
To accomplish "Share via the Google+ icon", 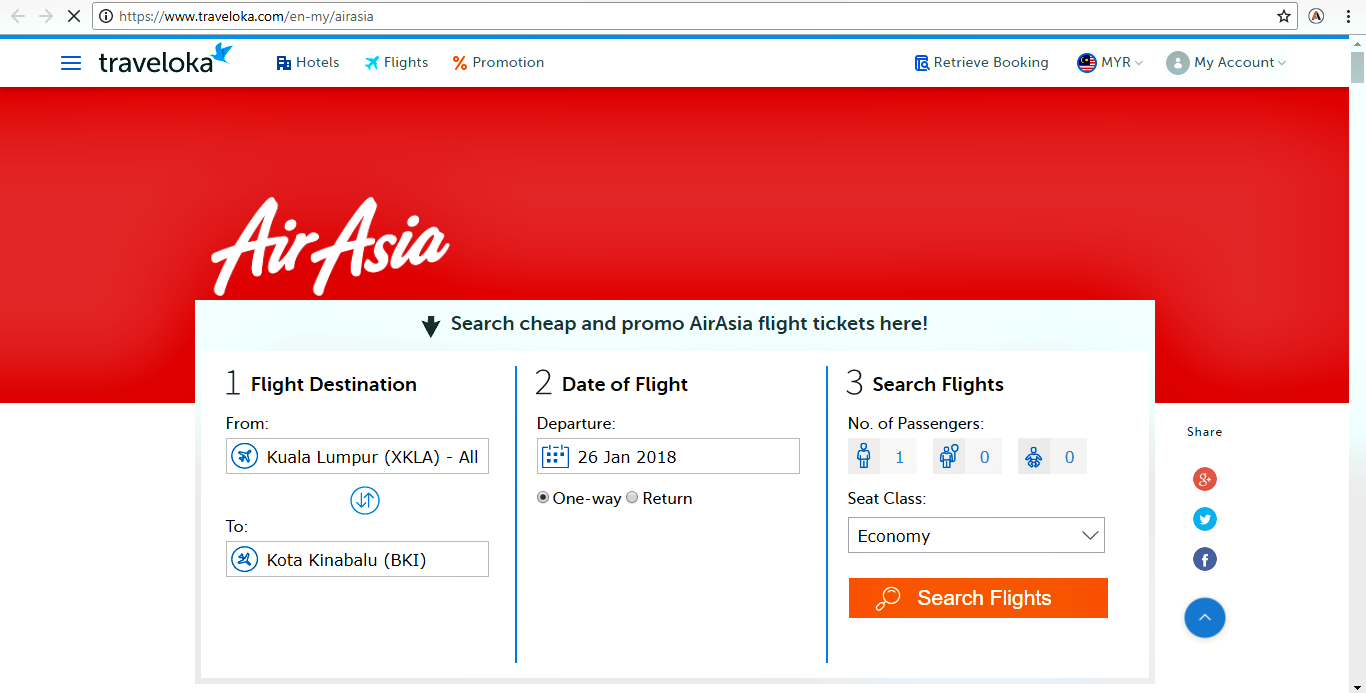I will click(x=1204, y=479).
